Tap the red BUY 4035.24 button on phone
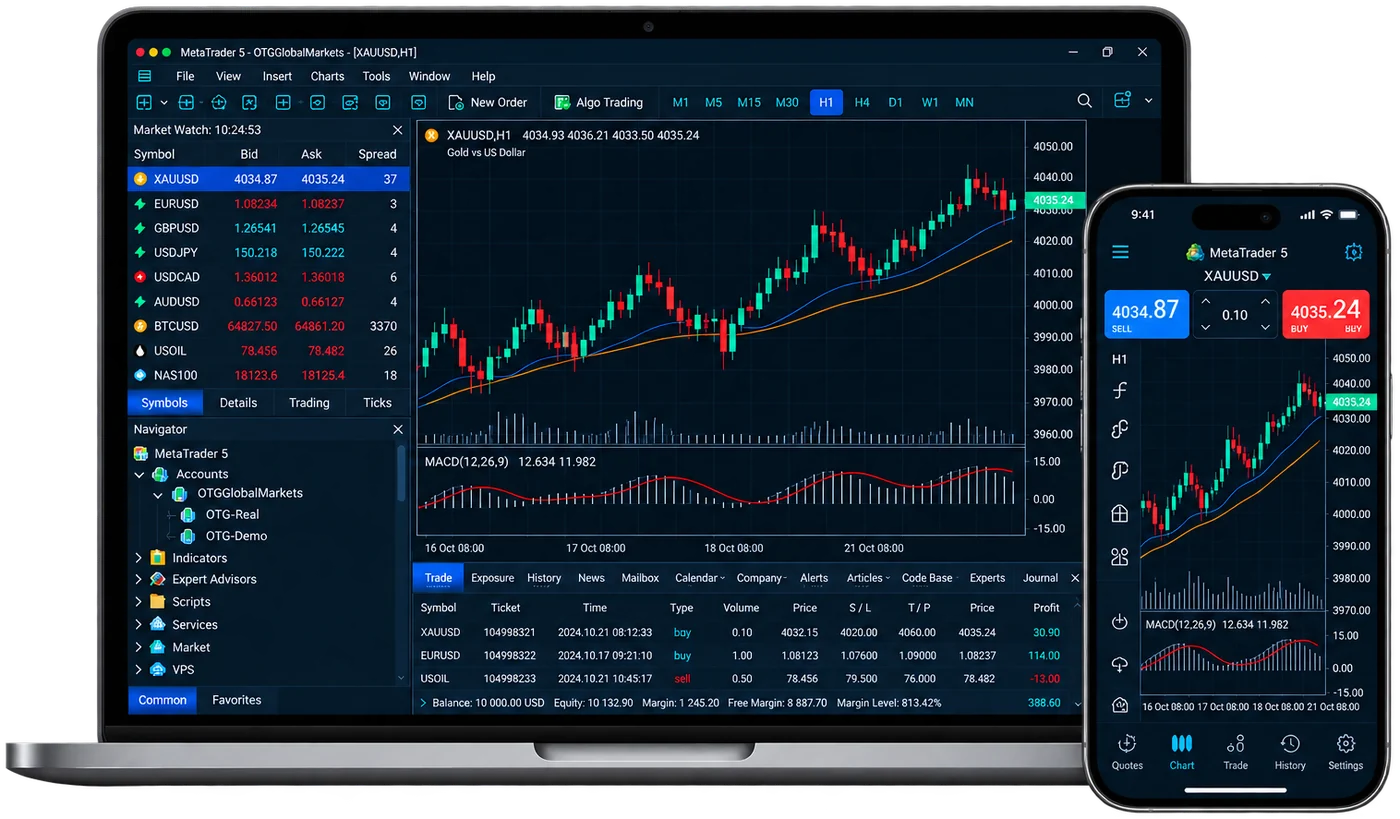The width and height of the screenshot is (1400, 819). [x=1325, y=314]
